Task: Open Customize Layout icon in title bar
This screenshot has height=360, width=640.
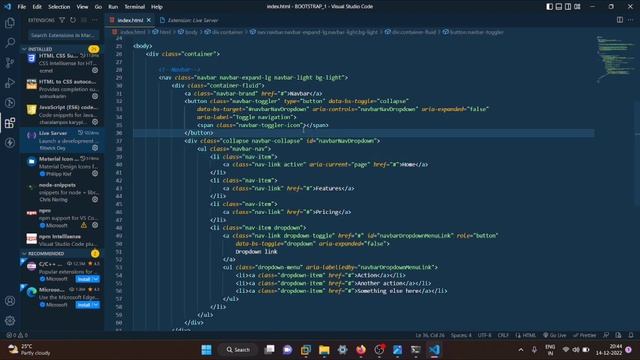Action: [577, 7]
